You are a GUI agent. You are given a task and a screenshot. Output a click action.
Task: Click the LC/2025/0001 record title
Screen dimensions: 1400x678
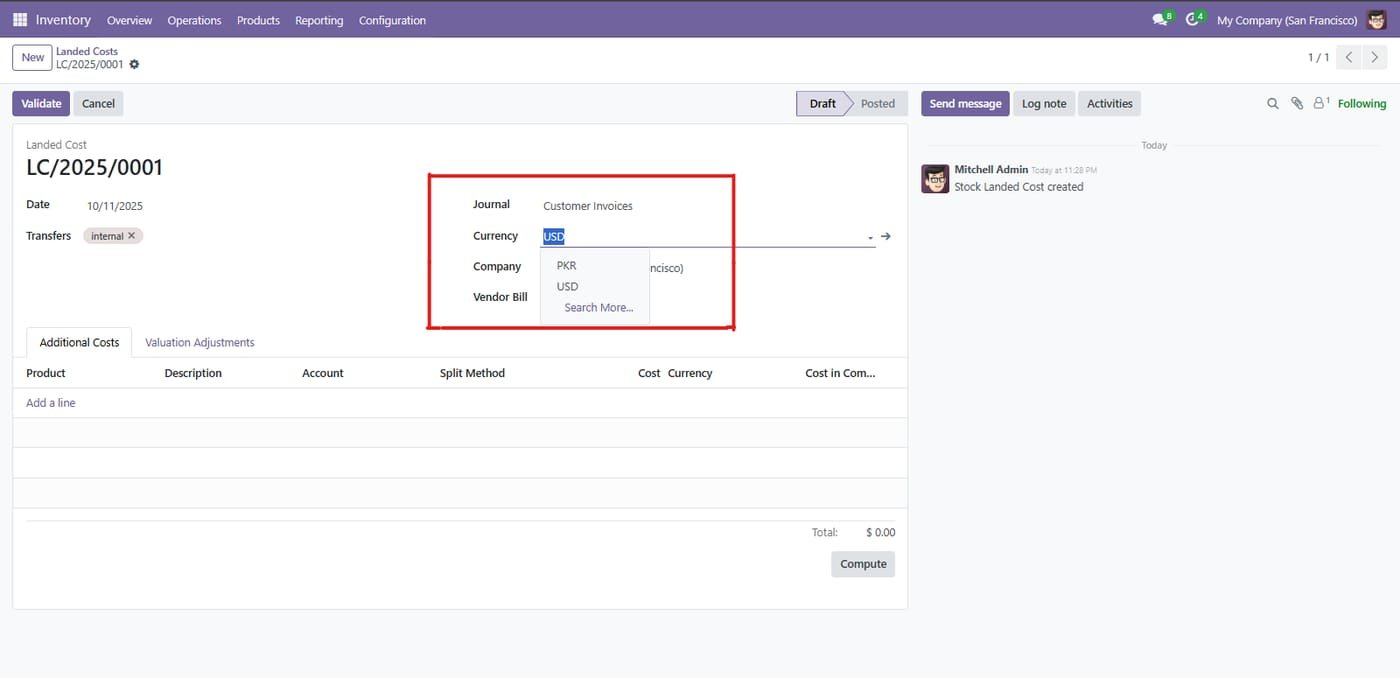[x=94, y=168]
